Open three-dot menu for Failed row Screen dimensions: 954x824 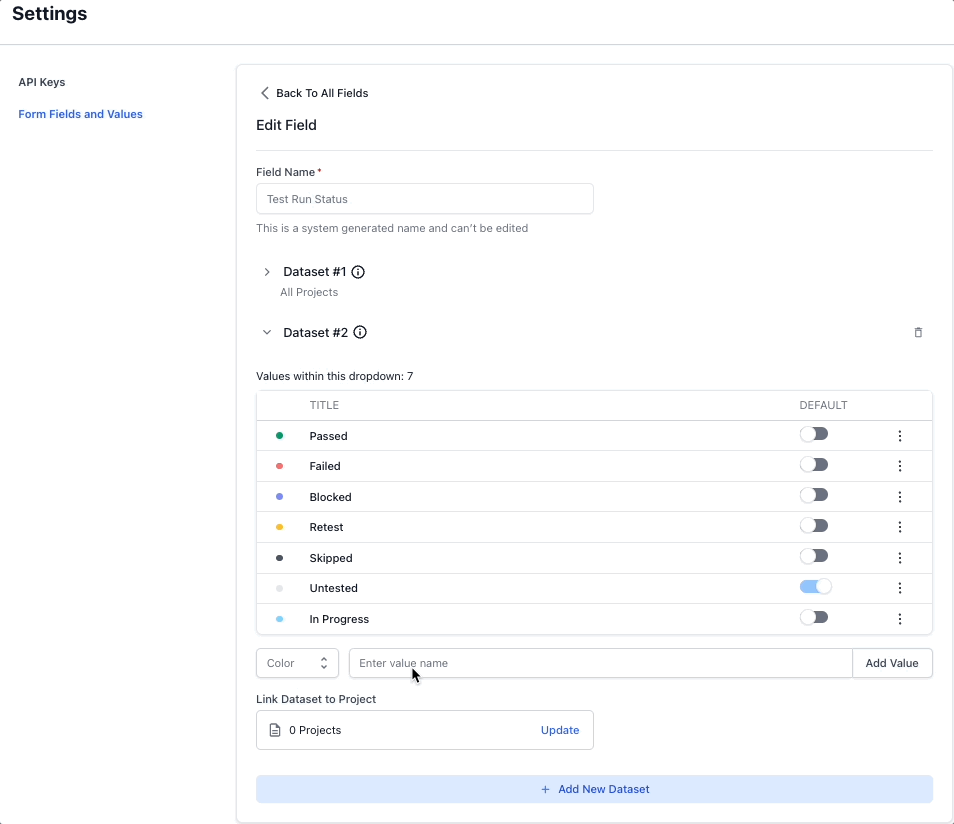pyautogui.click(x=900, y=466)
